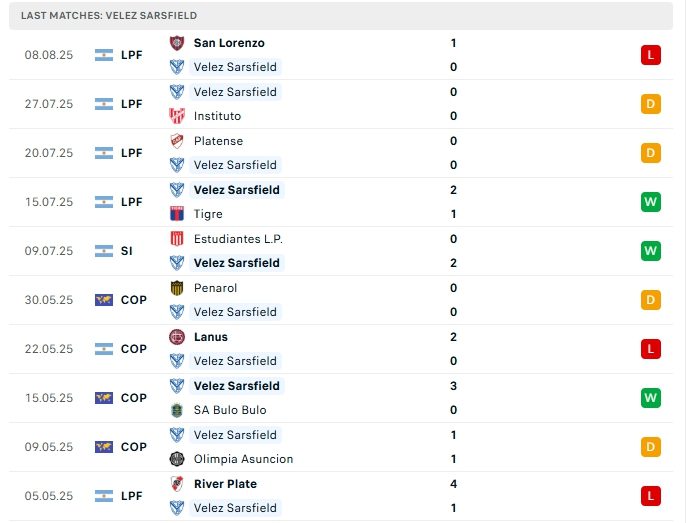
Task: Click the Instituto club crest icon
Action: point(177,116)
